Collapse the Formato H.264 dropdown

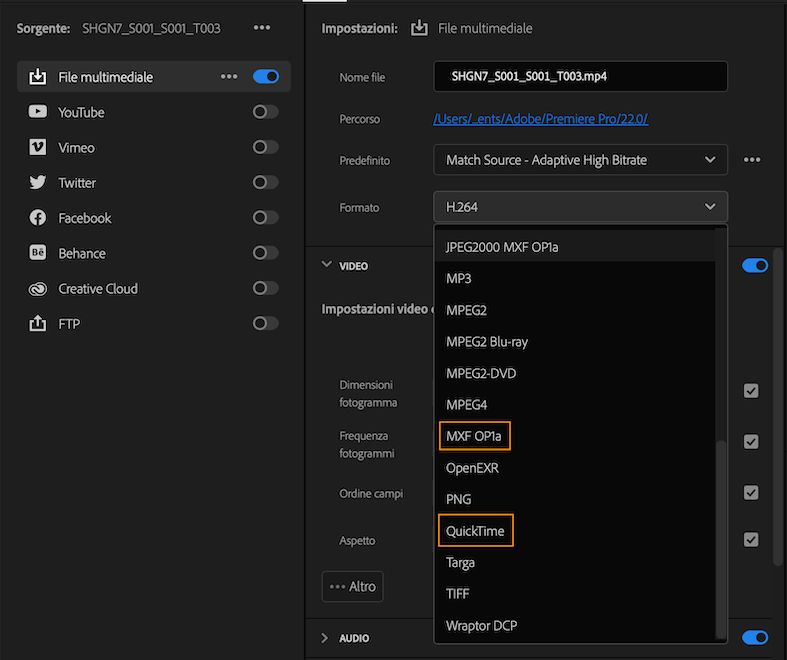tap(580, 207)
